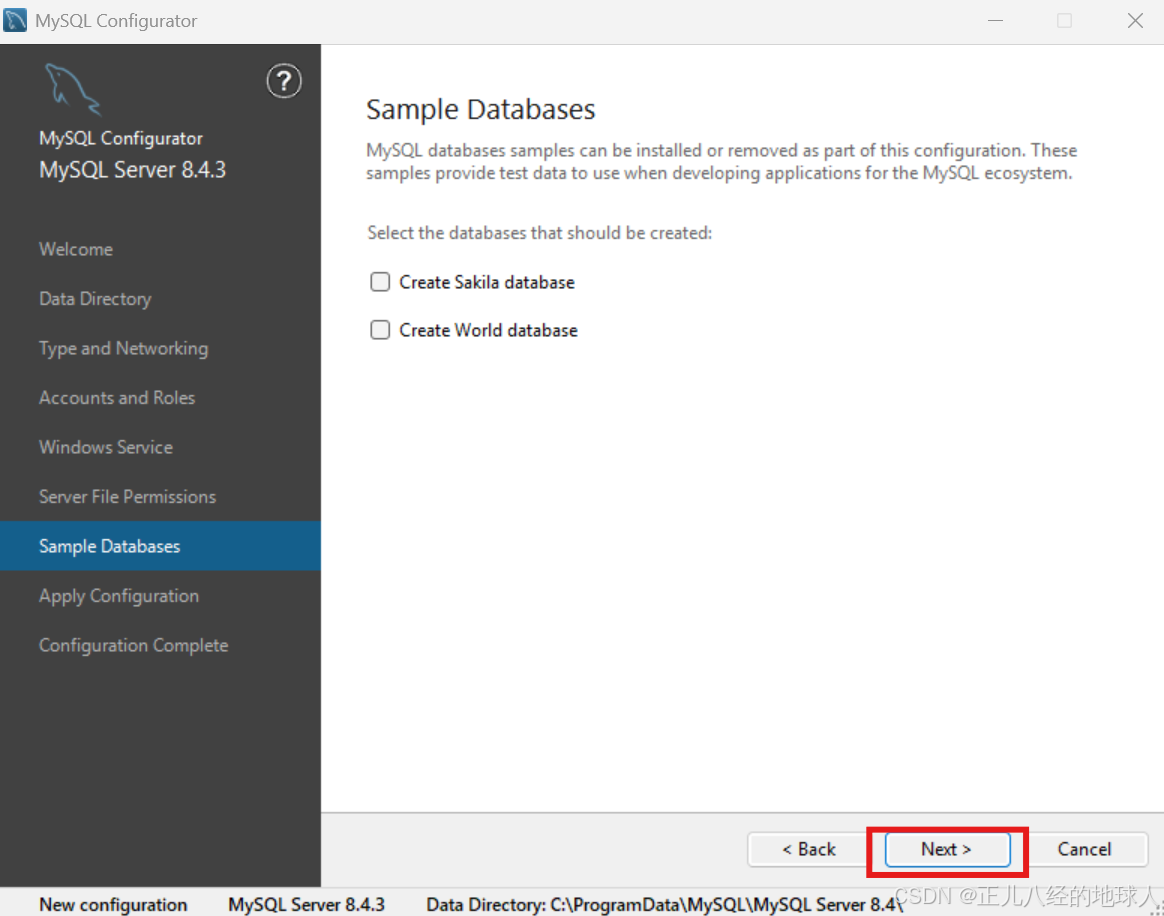Close the MySQL Configurator window
This screenshot has width=1164, height=916.
pyautogui.click(x=1135, y=21)
